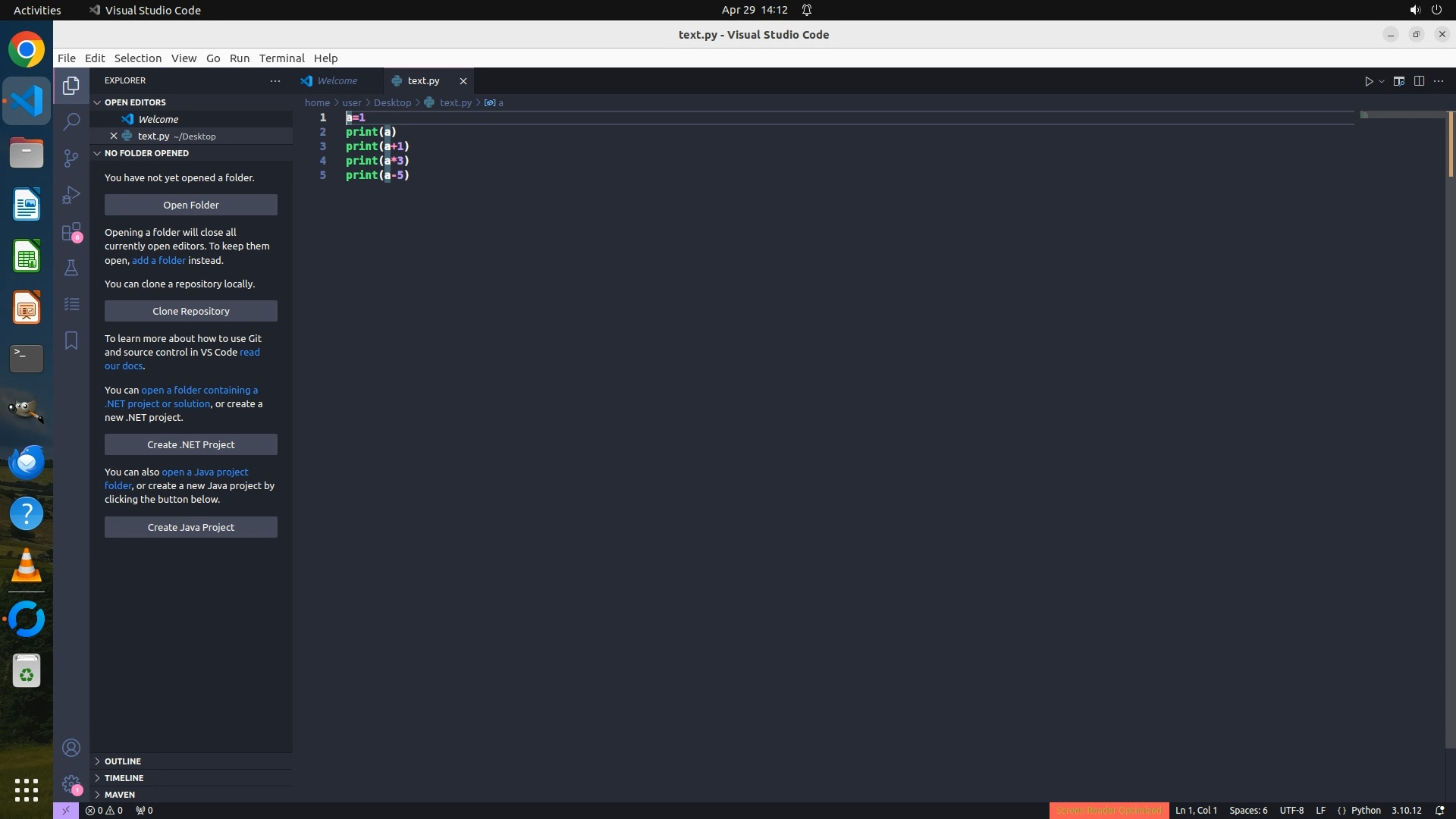Expand the Outline section
1456x819 pixels.
pyautogui.click(x=123, y=761)
